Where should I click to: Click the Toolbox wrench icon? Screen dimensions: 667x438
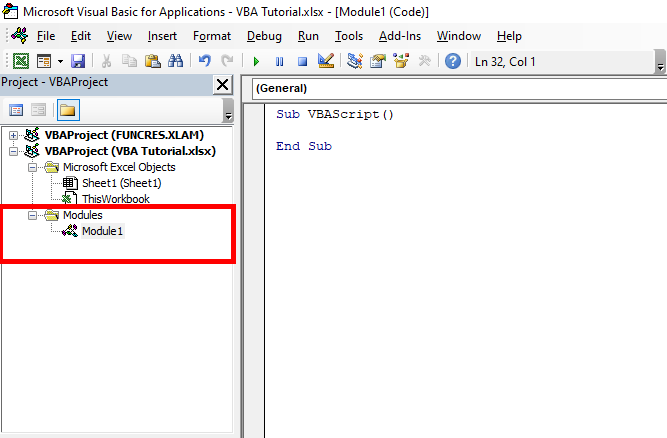click(424, 61)
